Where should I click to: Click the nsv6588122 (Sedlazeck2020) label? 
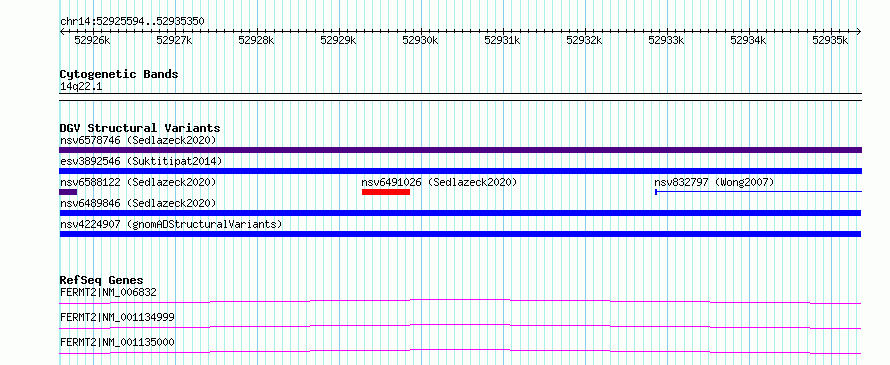click(x=138, y=182)
